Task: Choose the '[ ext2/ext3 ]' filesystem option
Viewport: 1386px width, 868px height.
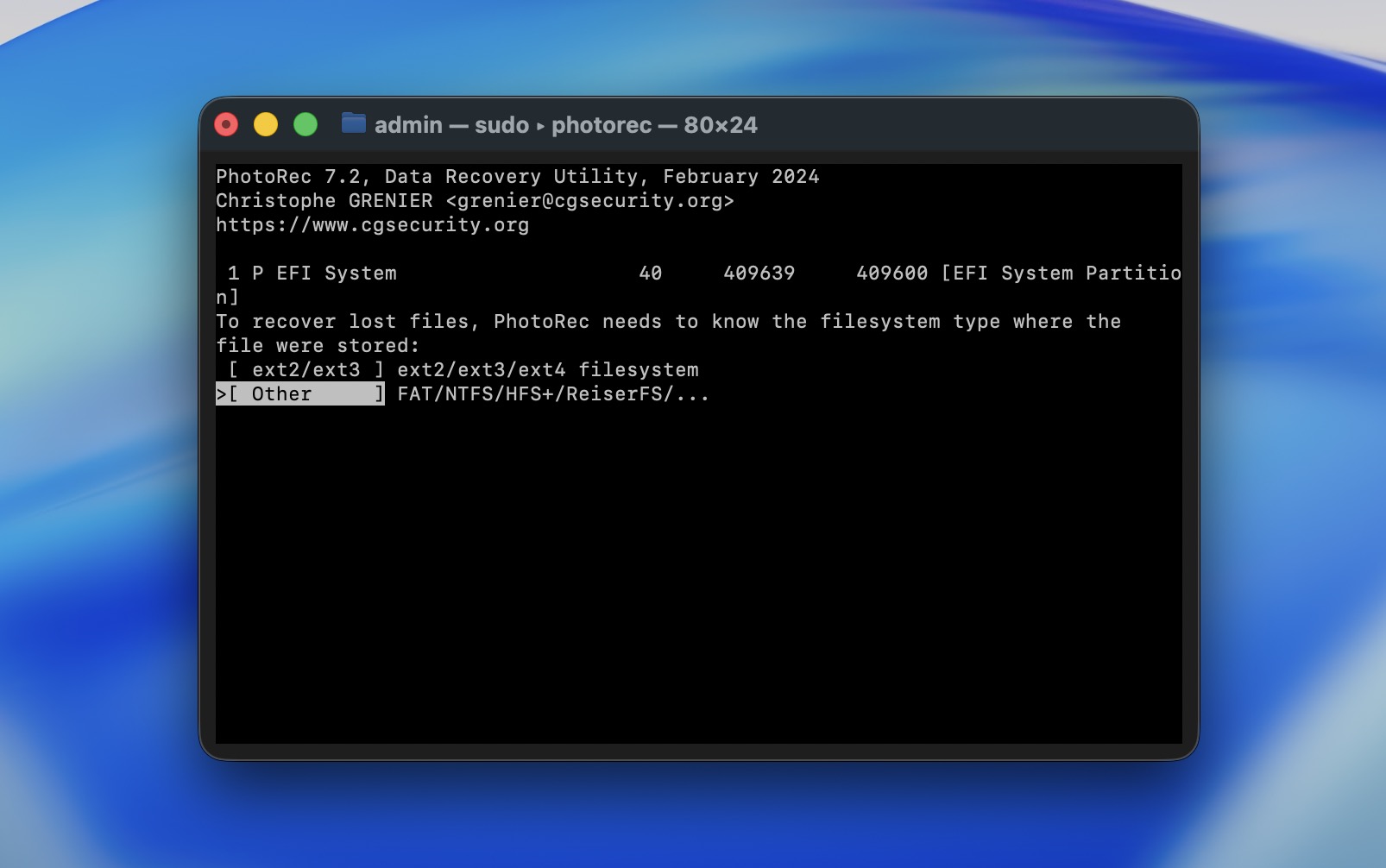Action: click(x=306, y=370)
